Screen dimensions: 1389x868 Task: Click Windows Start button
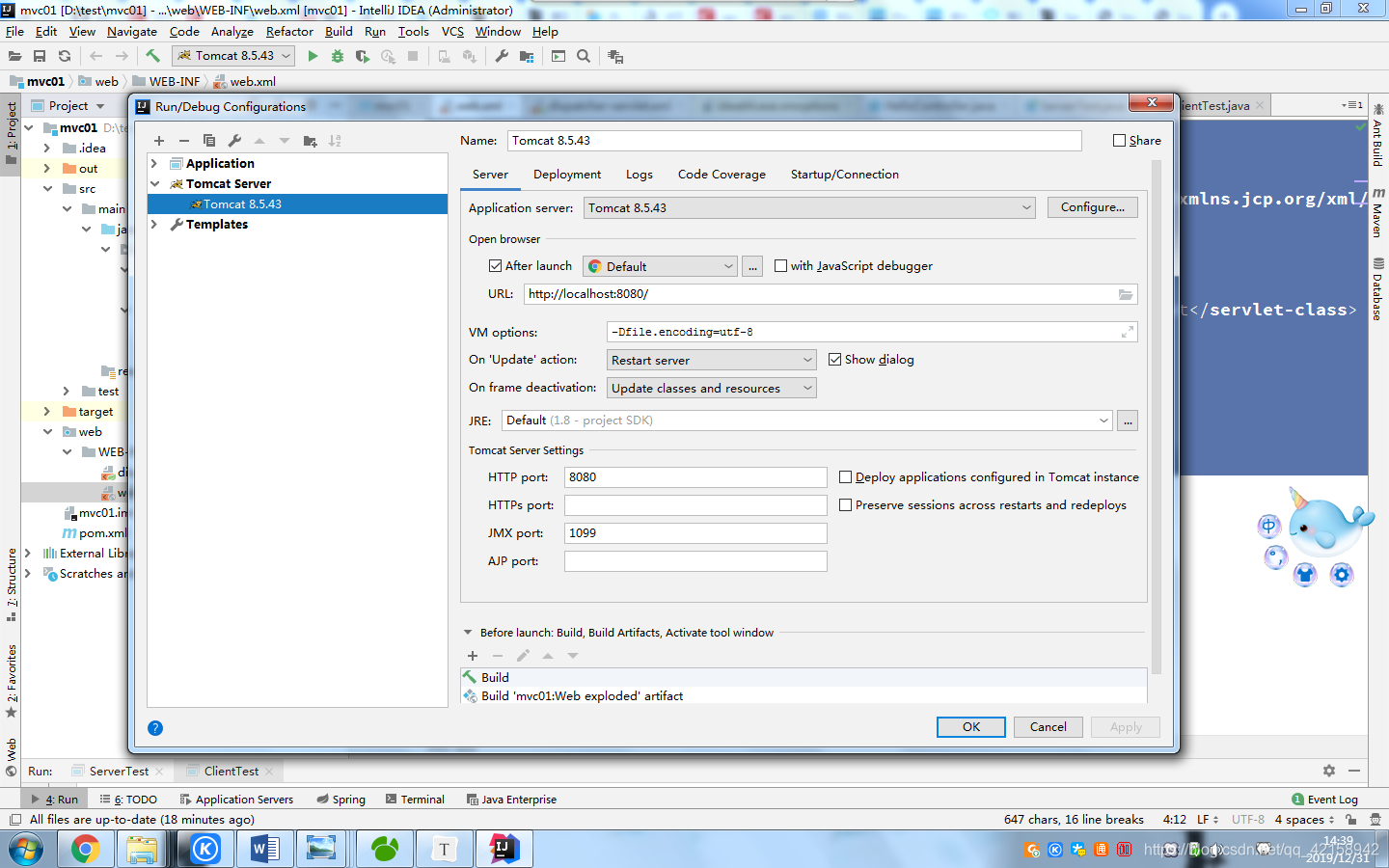click(x=26, y=849)
